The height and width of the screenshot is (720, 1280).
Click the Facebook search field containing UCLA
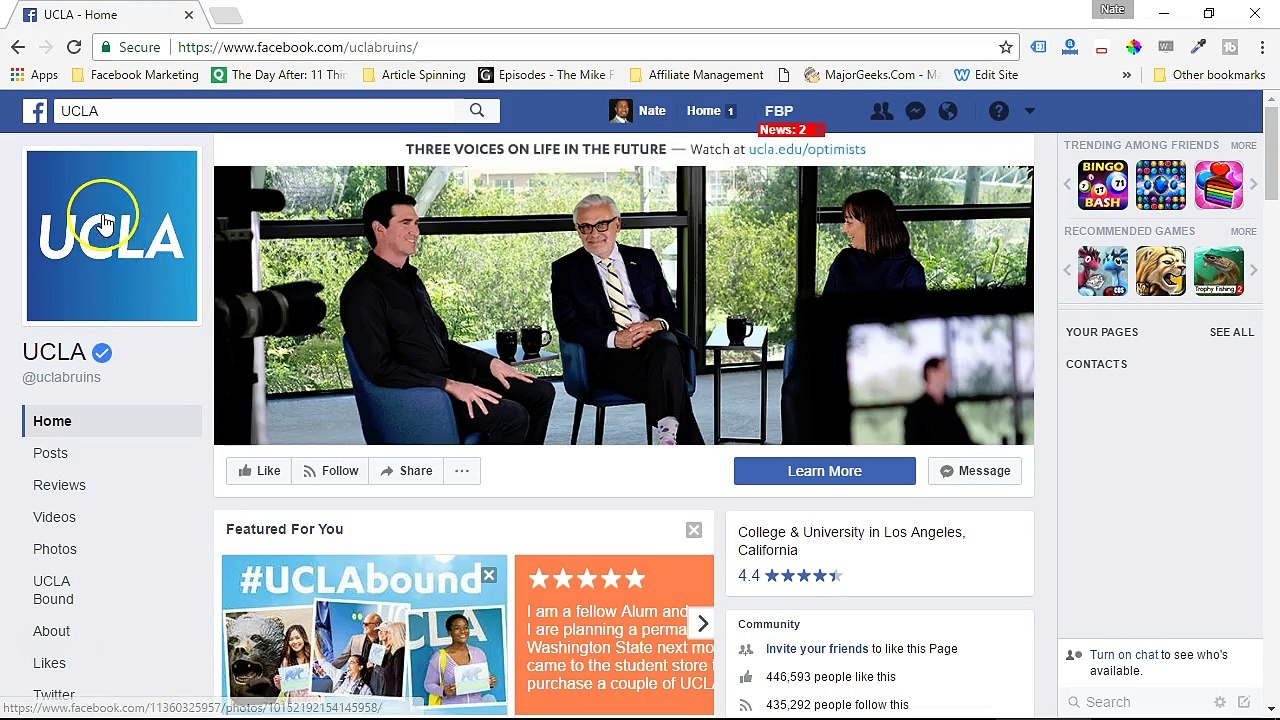255,111
